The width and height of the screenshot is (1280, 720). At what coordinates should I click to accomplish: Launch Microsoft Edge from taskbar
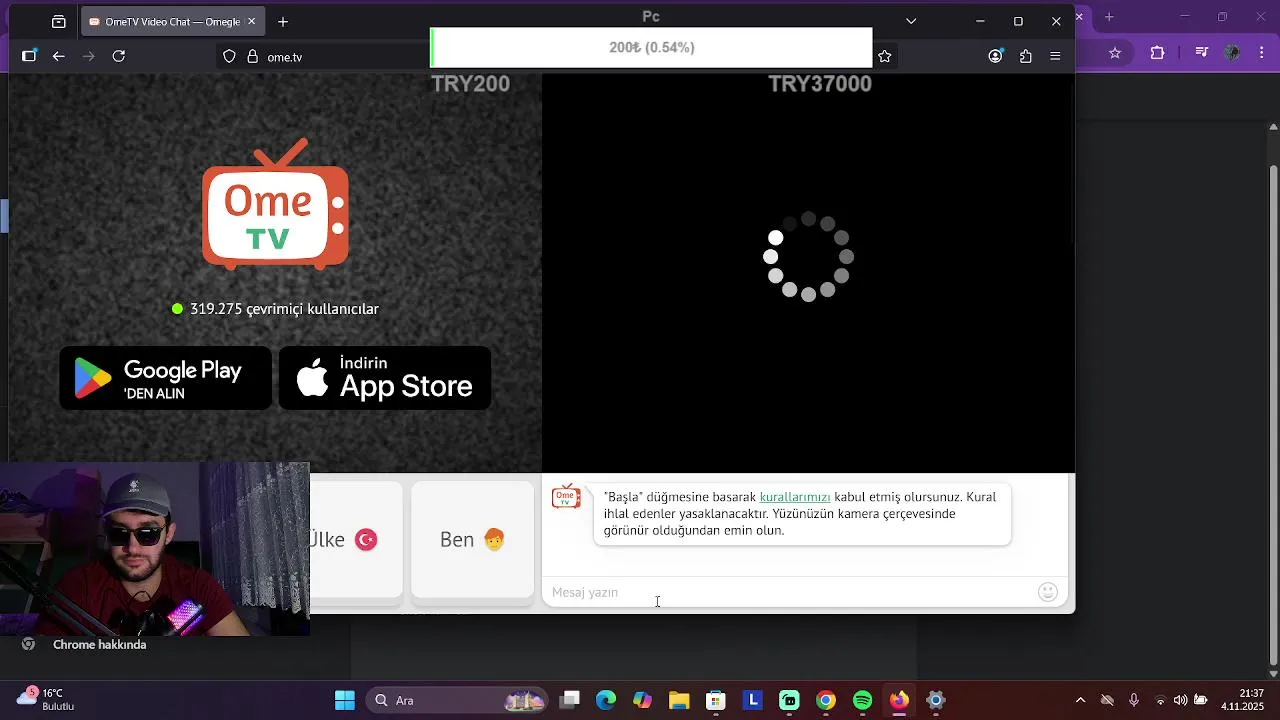pos(606,700)
